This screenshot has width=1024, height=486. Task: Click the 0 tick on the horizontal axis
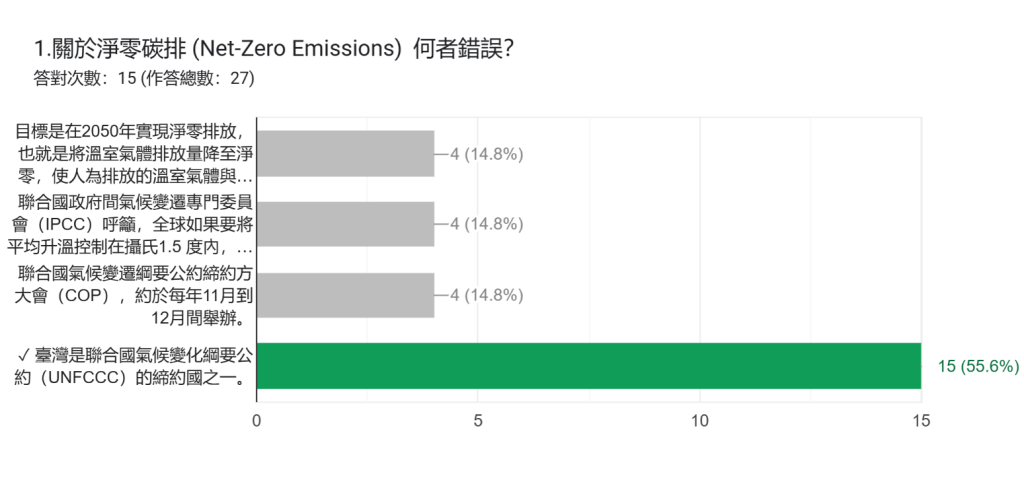pos(257,421)
